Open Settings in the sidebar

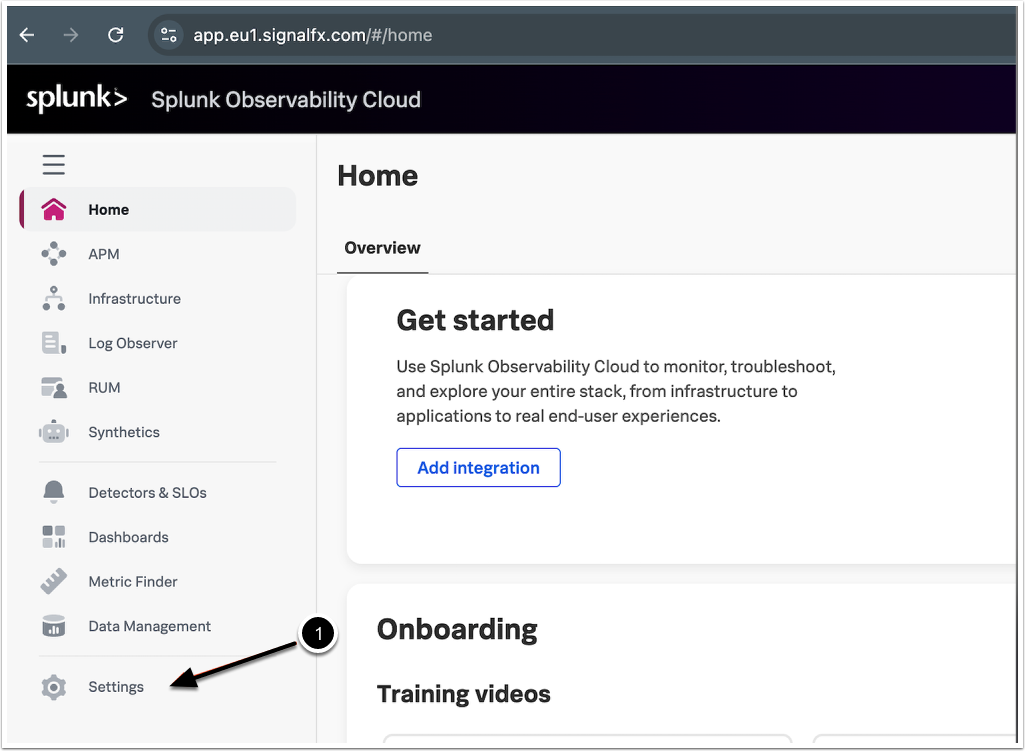(116, 687)
